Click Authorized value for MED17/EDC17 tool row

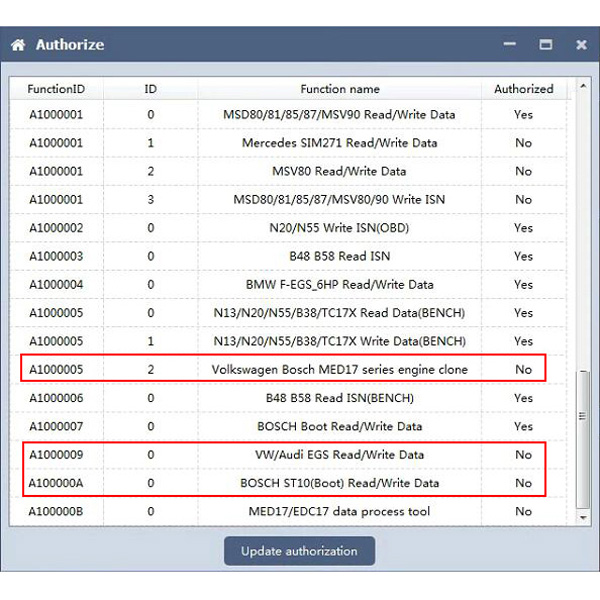(523, 511)
